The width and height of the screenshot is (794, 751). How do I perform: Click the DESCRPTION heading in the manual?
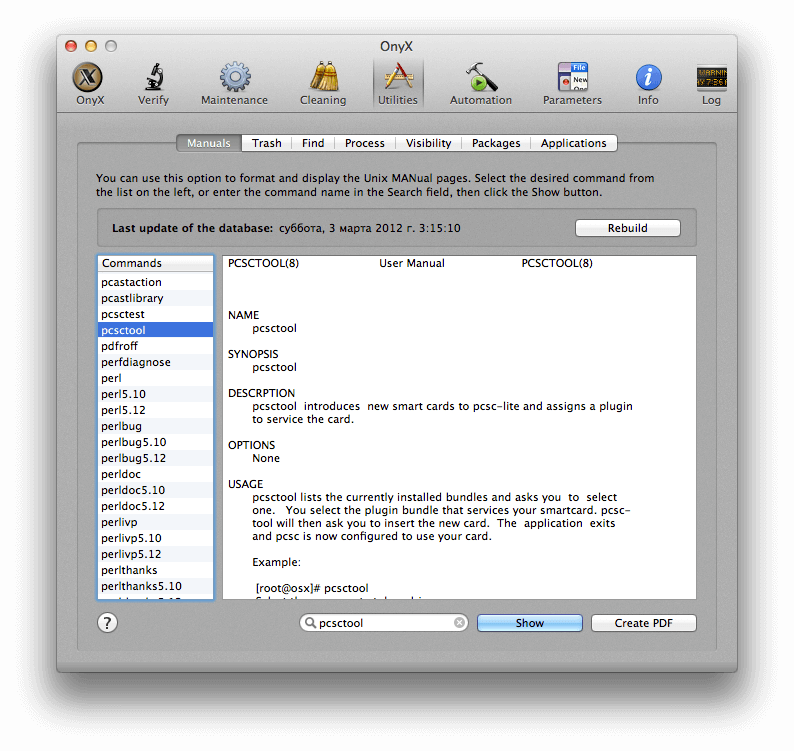pyautogui.click(x=261, y=393)
